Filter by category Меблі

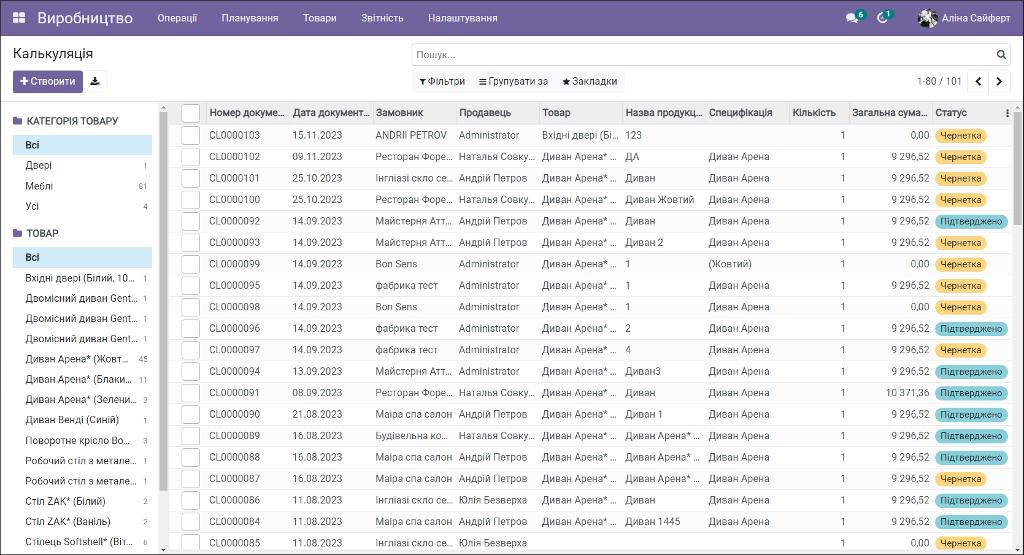(x=82, y=186)
